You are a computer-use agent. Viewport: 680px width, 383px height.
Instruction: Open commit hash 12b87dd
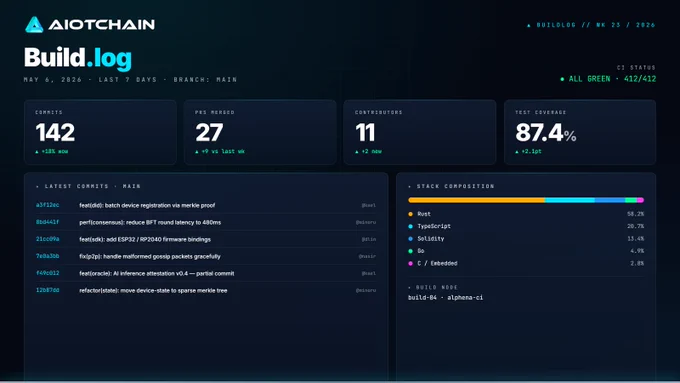tap(48, 290)
